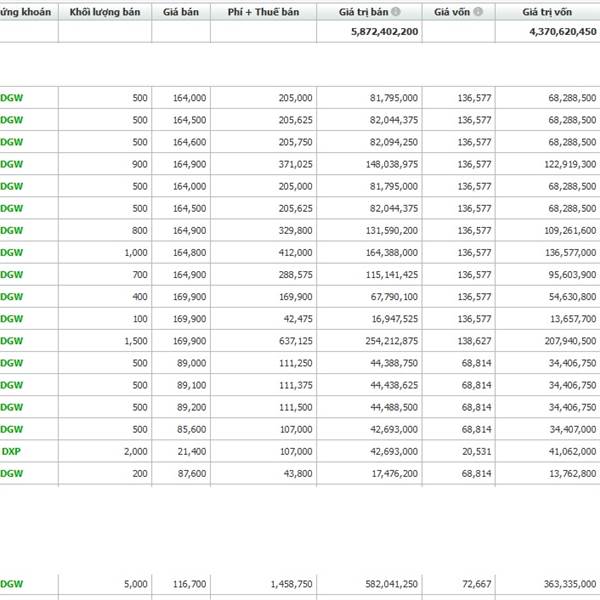The width and height of the screenshot is (600, 600).
Task: Click cost price 138,627
Action: [474, 341]
